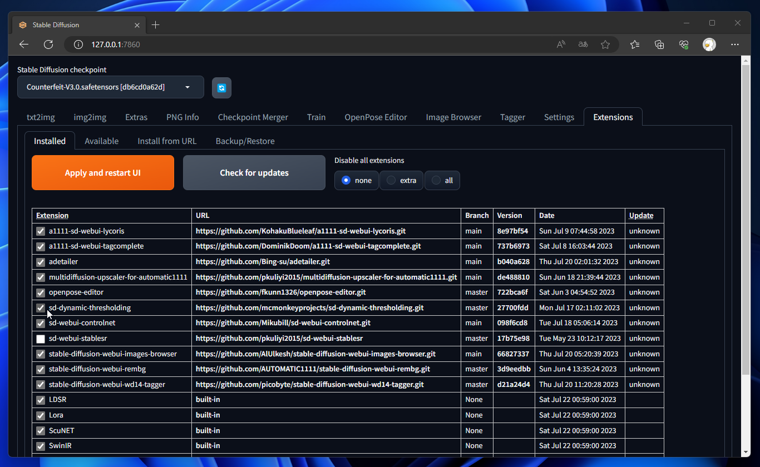Click the page vertical scrollbar
The height and width of the screenshot is (467, 760).
(745, 219)
